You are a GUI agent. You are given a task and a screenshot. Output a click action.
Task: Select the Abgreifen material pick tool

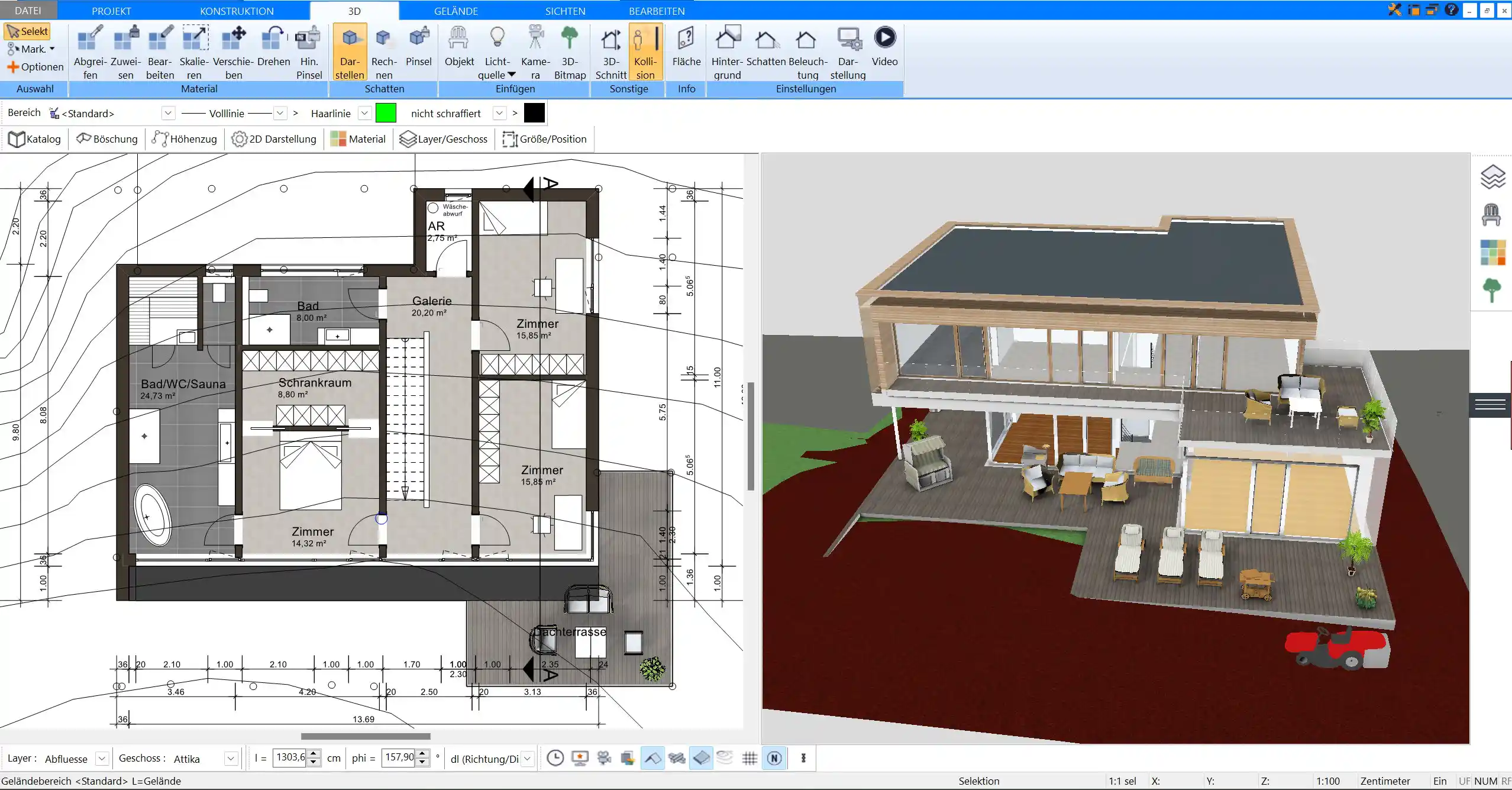[91, 52]
